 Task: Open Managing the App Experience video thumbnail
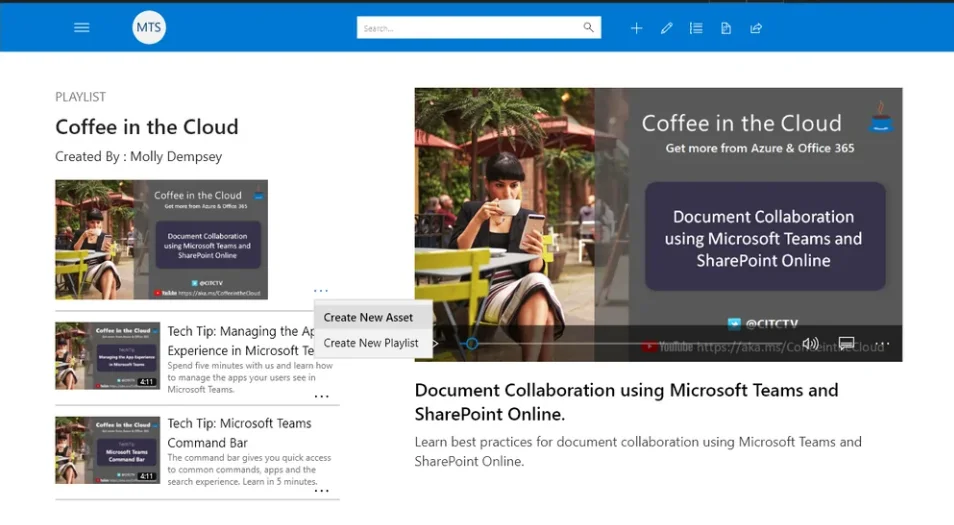pyautogui.click(x=108, y=356)
